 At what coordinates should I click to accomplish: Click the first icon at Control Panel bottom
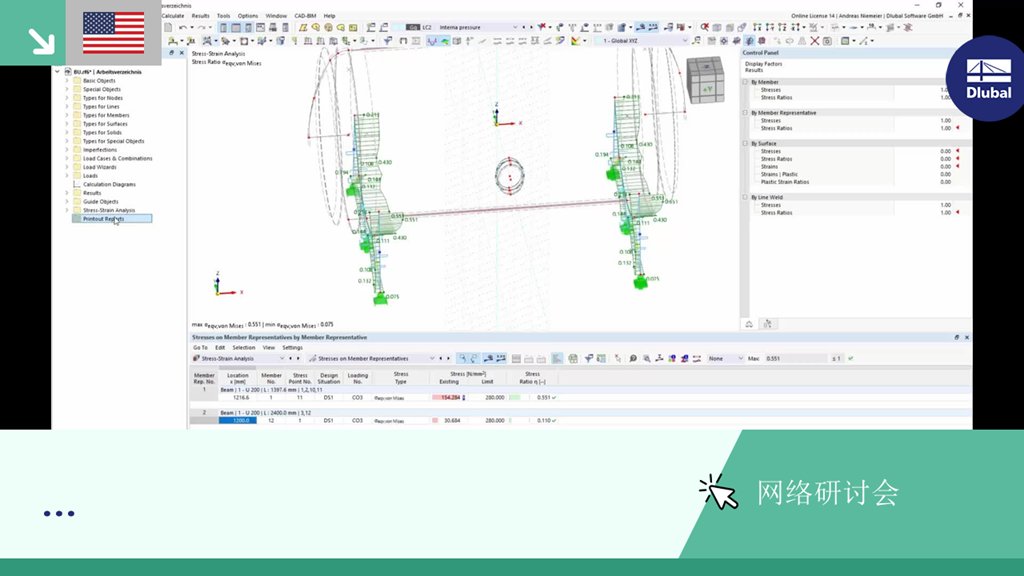pos(749,324)
